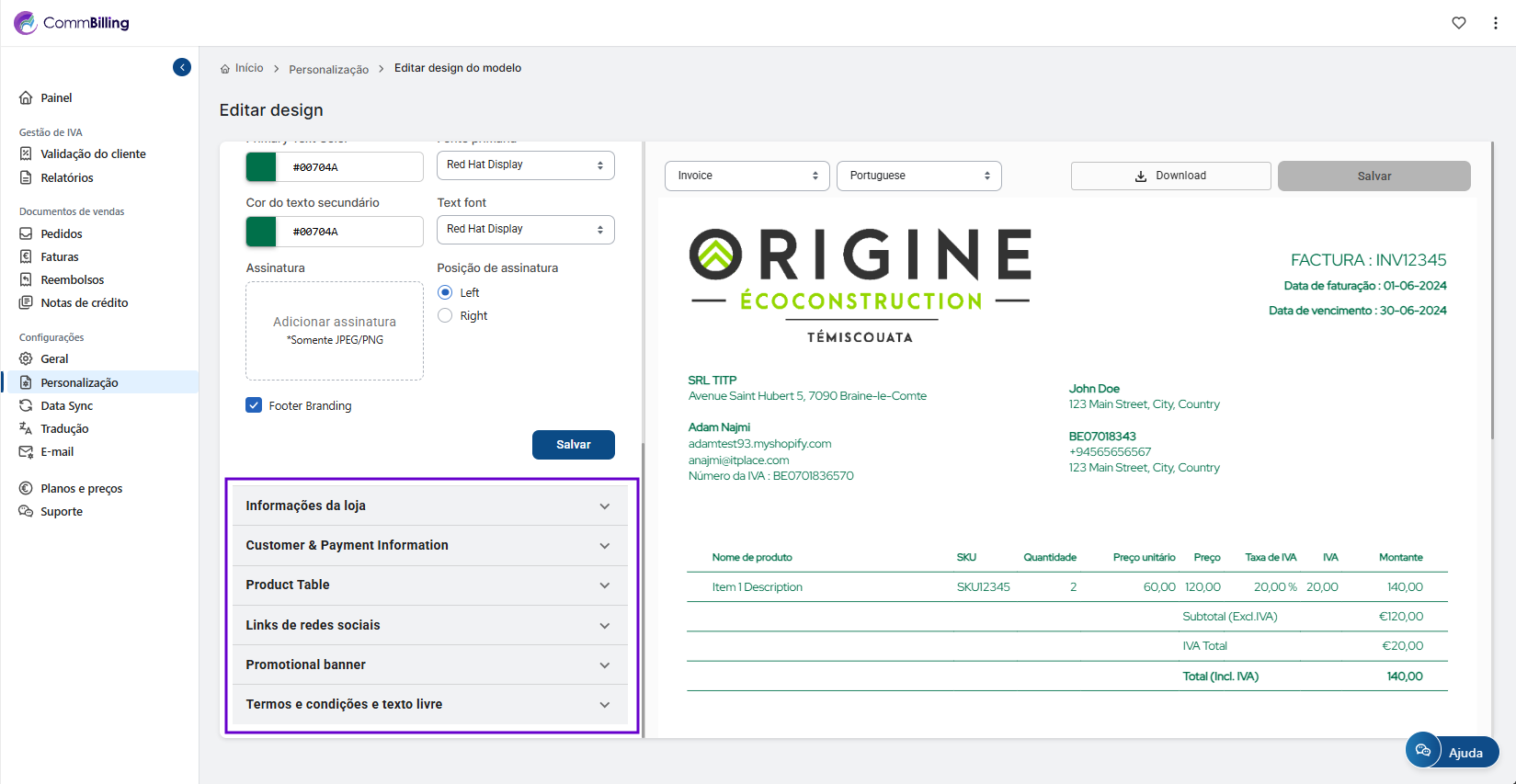Select Right signature position
Screen dimensions: 1516x784
click(x=445, y=315)
